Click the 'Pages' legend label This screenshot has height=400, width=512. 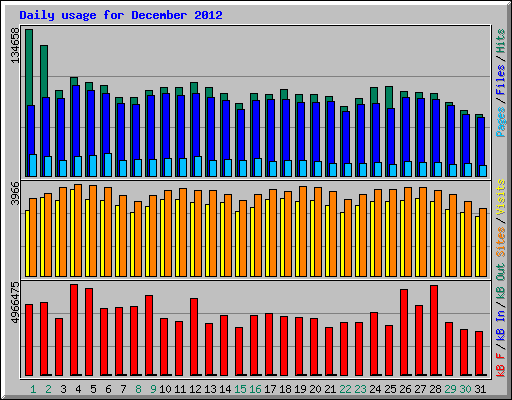click(501, 122)
